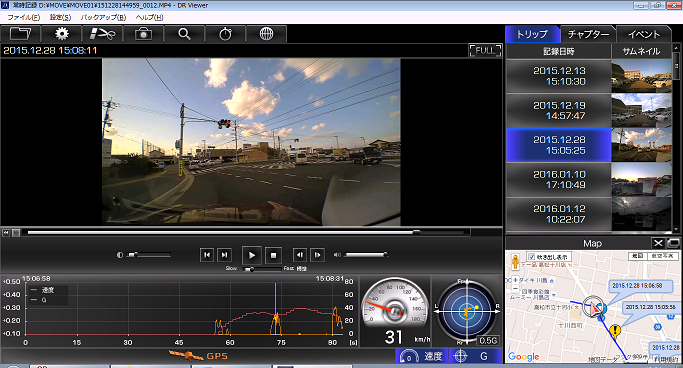Jump to next file button
683x368 pixels.
224,255
